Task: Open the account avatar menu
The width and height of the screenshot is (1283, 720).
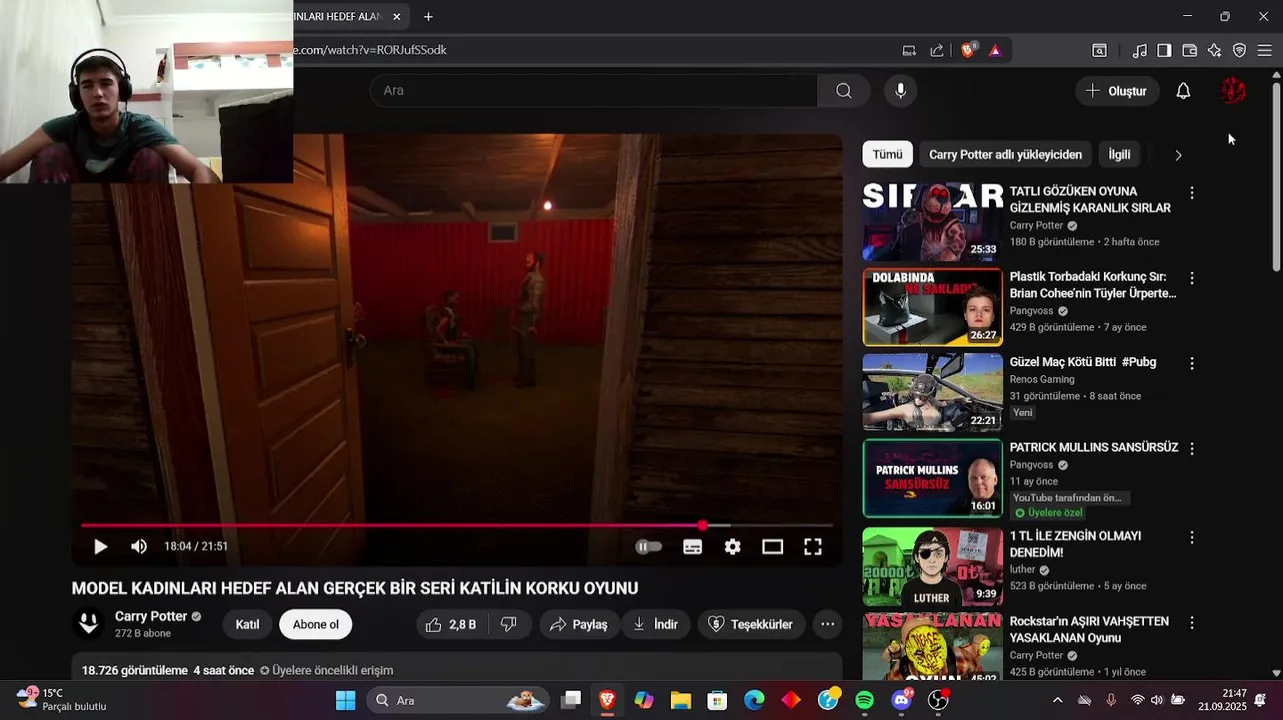Action: 1233,91
